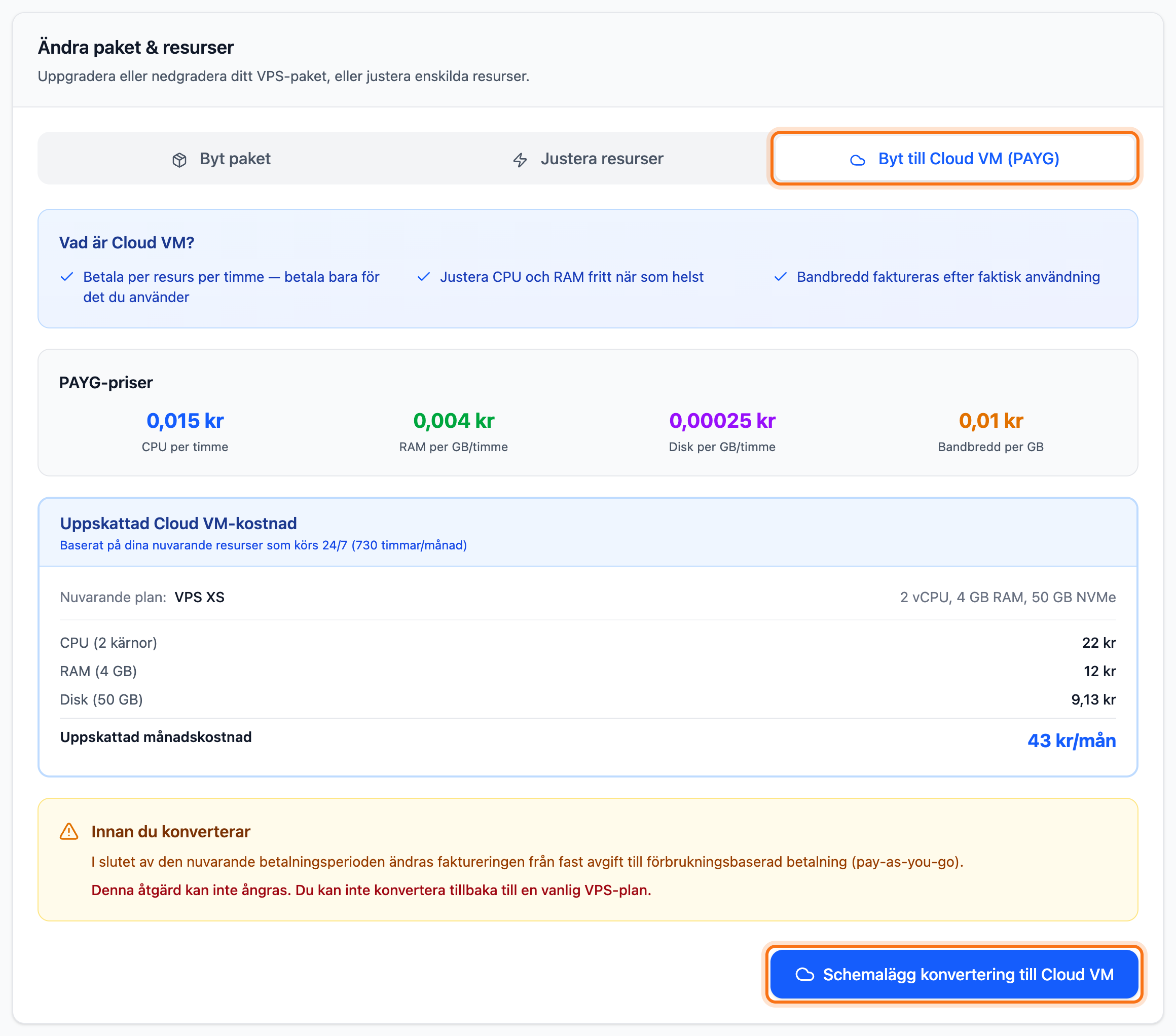This screenshot has width=1176, height=1036.
Task: Click the Disk per GB/timme label
Action: [722, 447]
